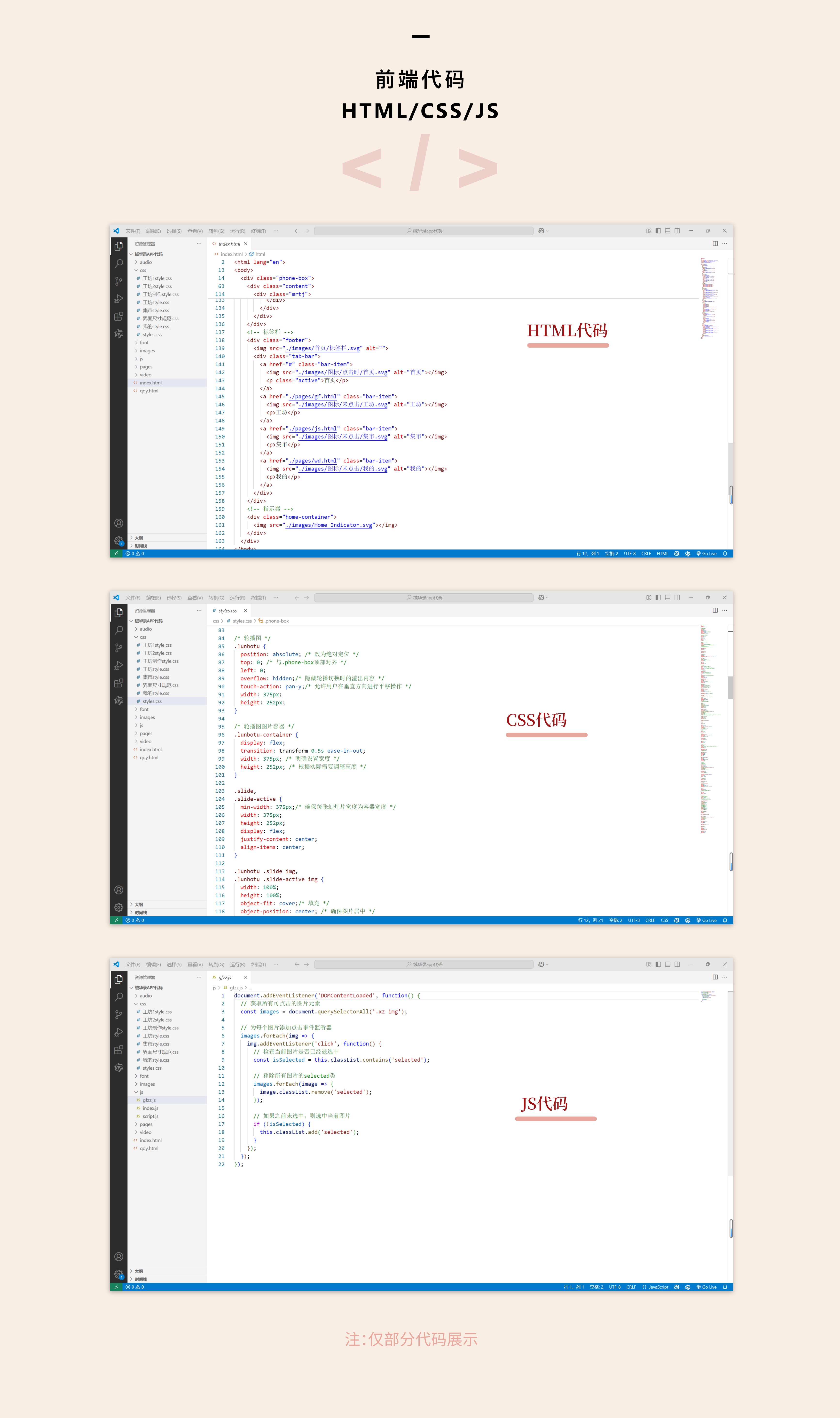The height and width of the screenshot is (1418, 840).
Task: Open 编辑(E) menu in the HTML window
Action: tap(153, 231)
